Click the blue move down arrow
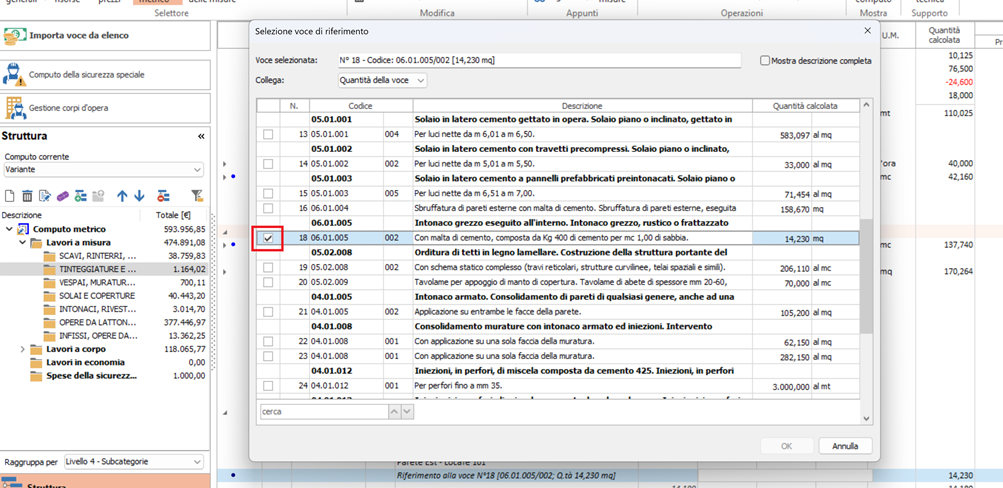Screen dimensions: 1003x488 click(139, 196)
